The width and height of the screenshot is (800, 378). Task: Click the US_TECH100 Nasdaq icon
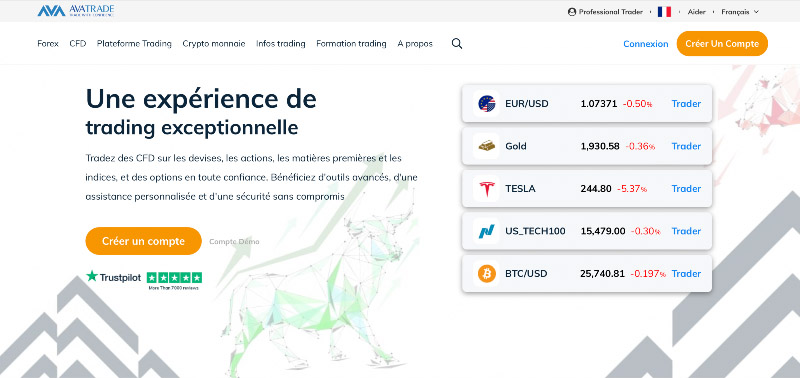[486, 231]
